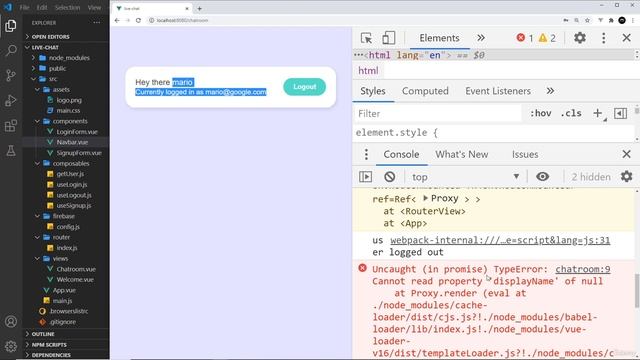The image size is (640, 360).
Task: Open the console settings gear
Action: [627, 177]
